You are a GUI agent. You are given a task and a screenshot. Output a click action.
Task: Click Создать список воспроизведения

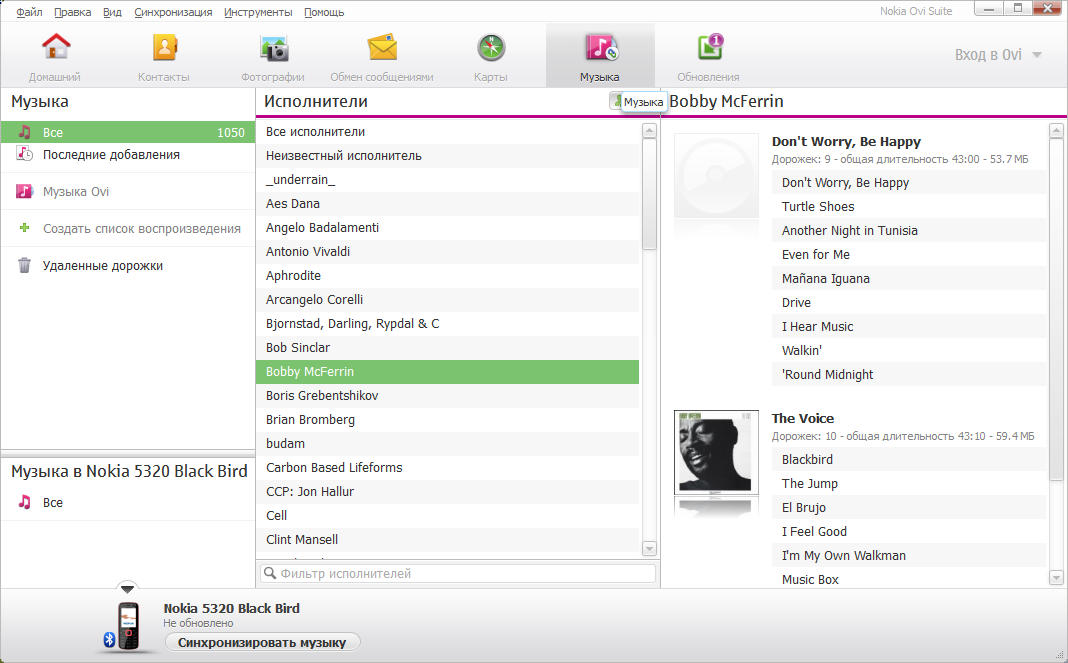click(x=128, y=228)
